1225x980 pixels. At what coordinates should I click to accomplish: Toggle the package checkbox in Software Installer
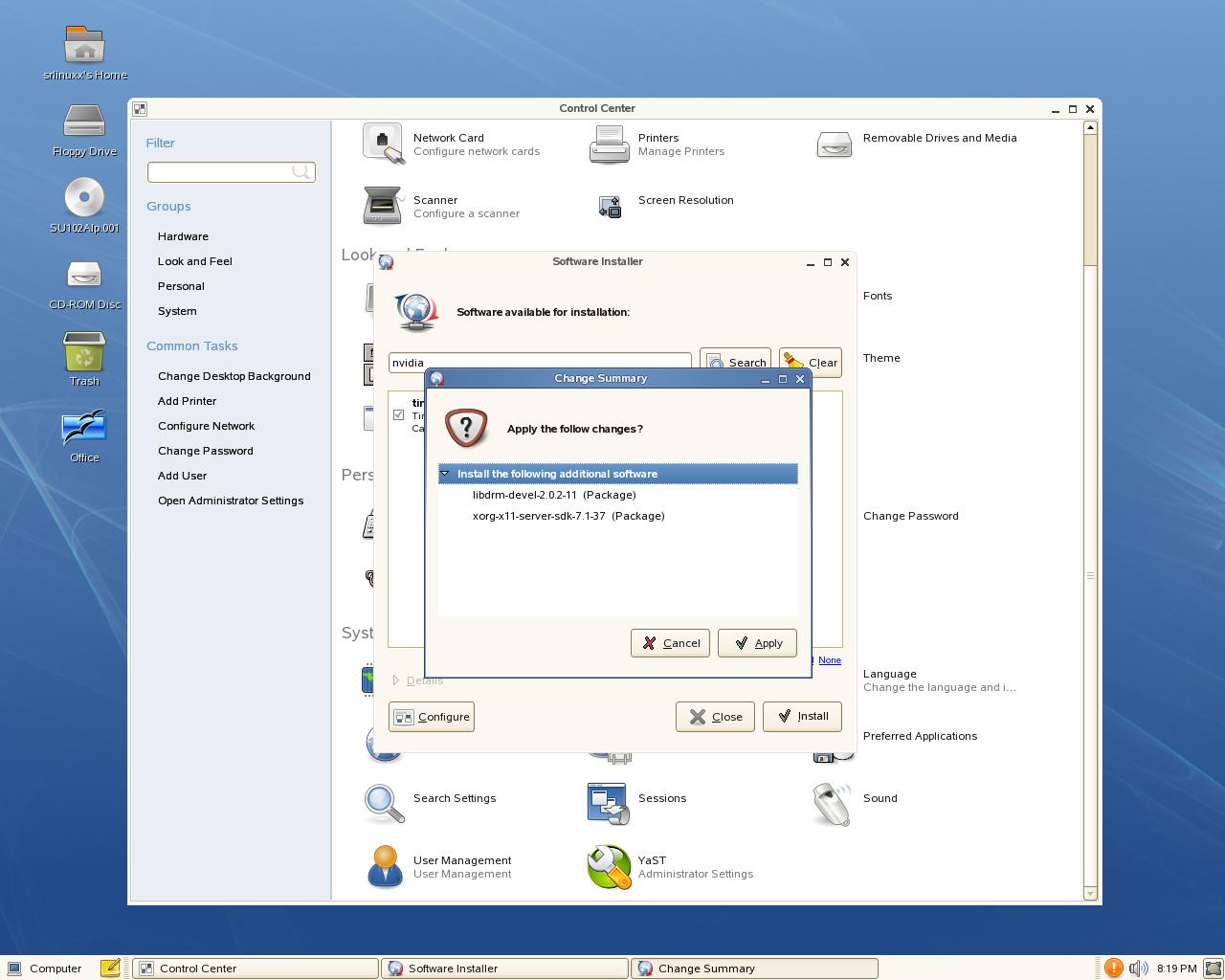398,414
